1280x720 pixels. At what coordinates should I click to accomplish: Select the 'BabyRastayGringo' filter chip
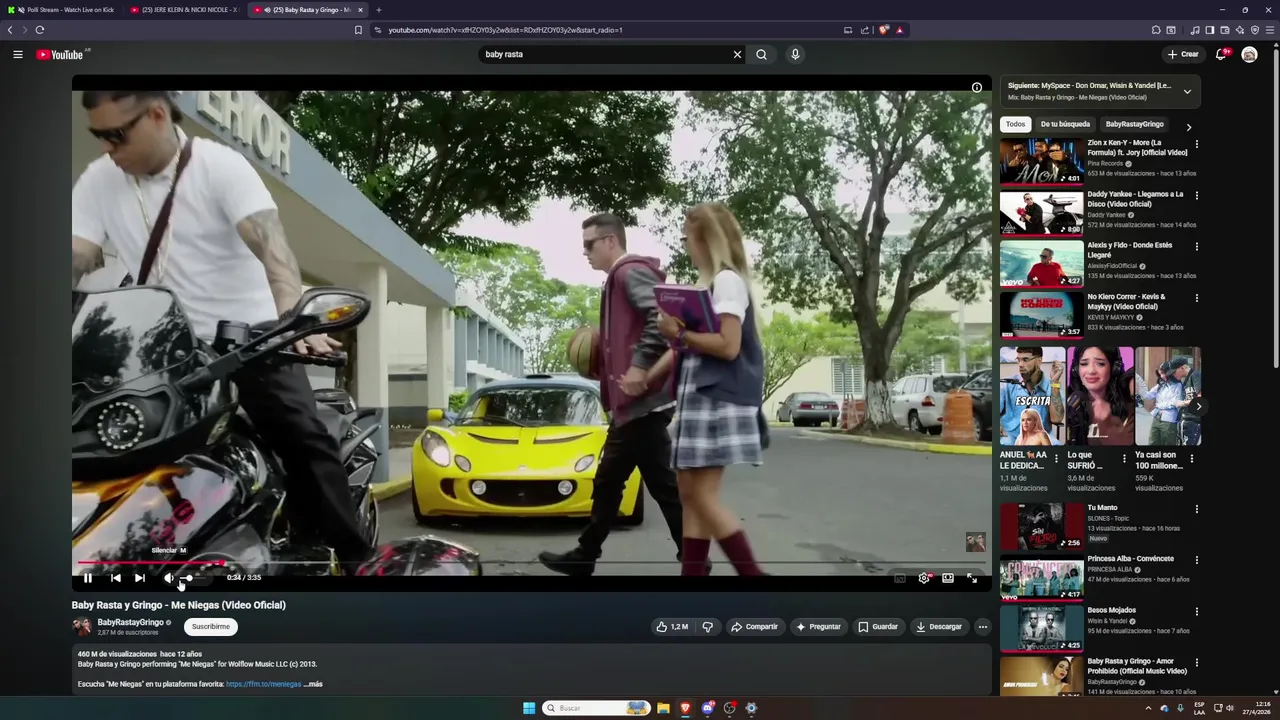[x=1134, y=124]
